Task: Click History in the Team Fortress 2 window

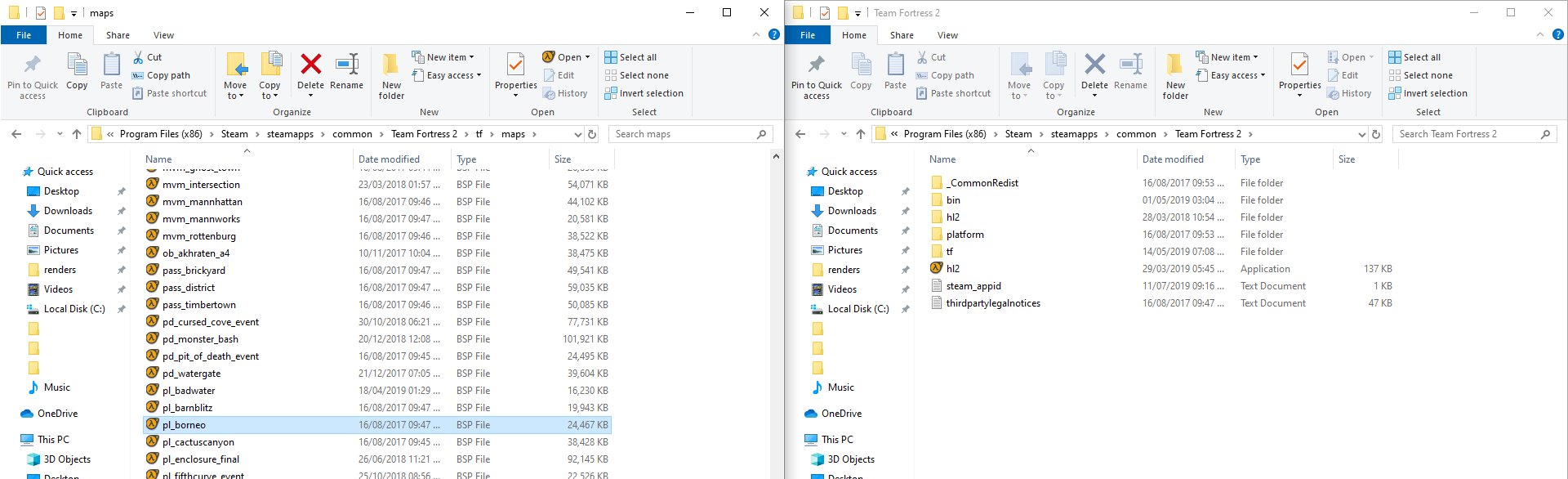Action: 1349,93
